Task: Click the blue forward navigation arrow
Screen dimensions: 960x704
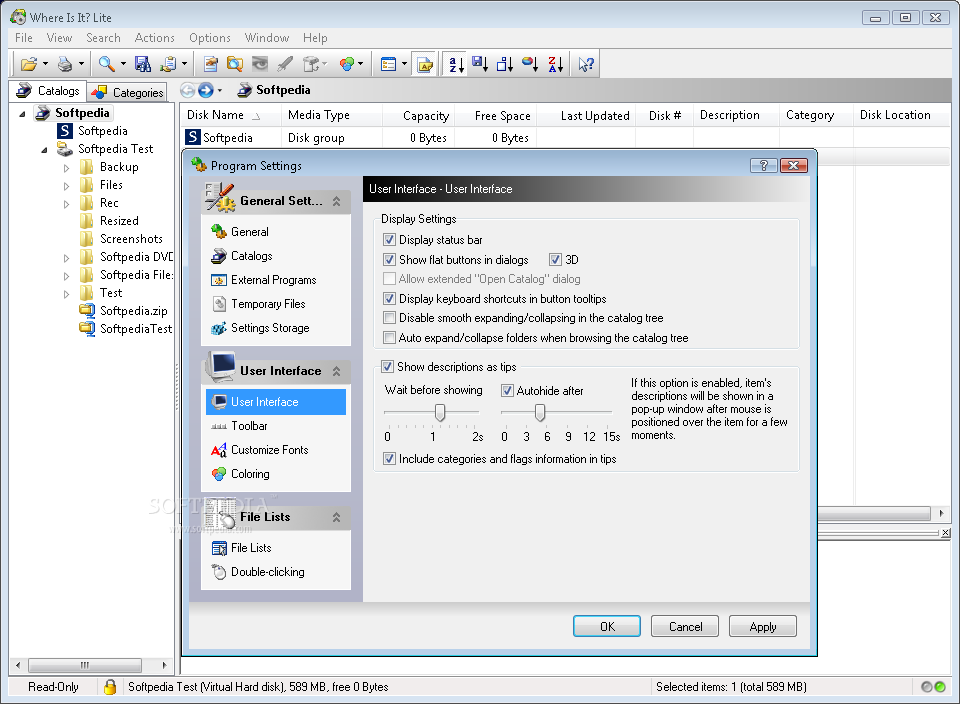Action: [206, 91]
